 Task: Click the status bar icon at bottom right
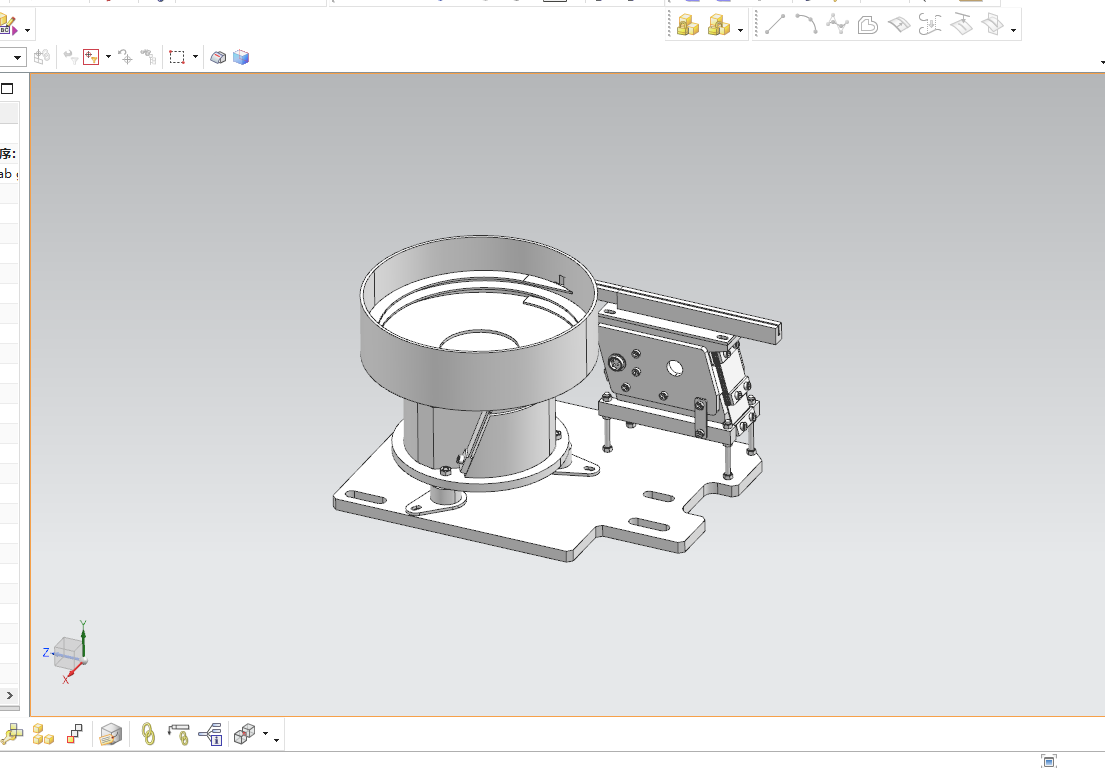point(1049,761)
